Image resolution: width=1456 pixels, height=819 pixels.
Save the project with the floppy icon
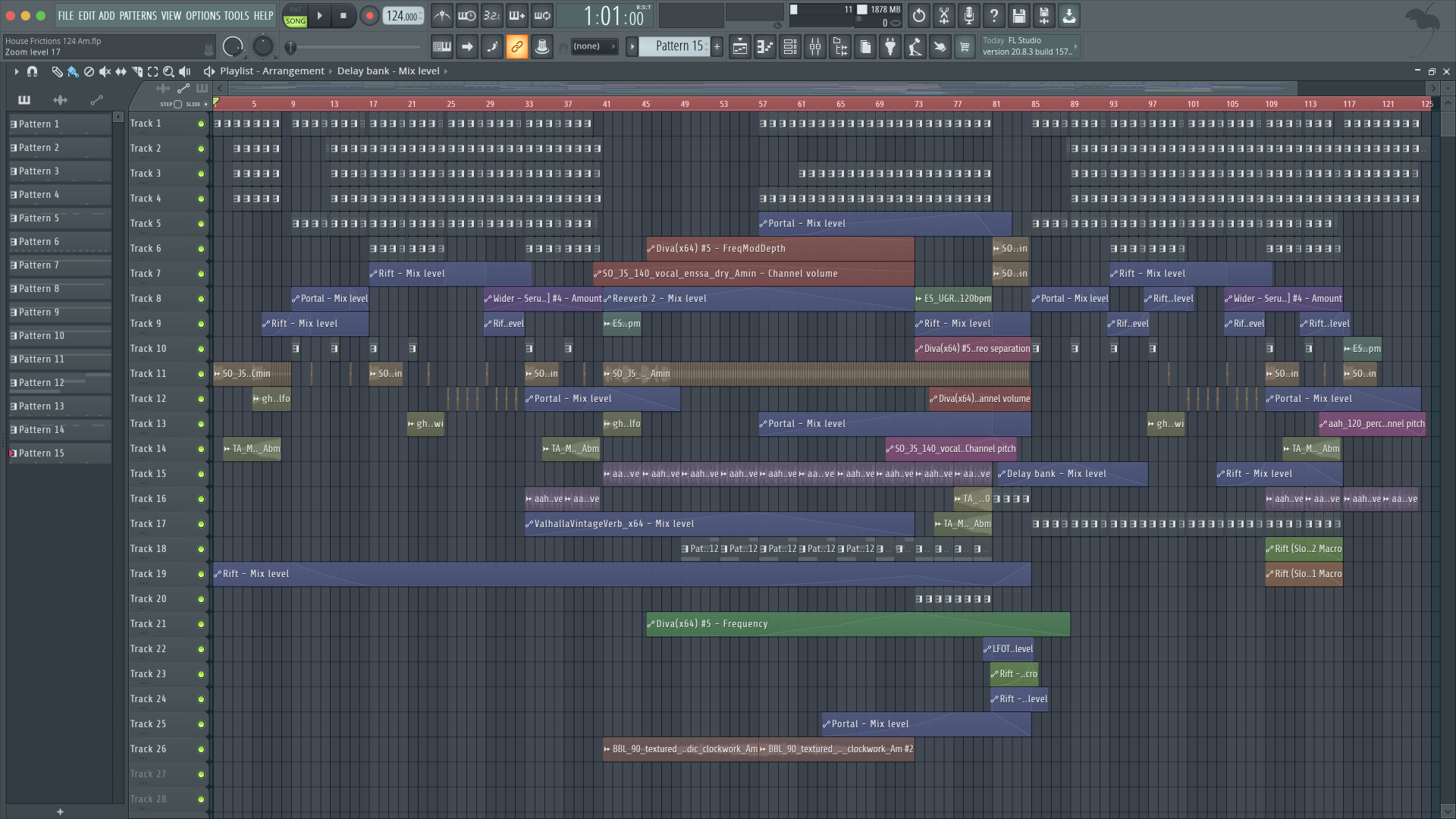pyautogui.click(x=1019, y=15)
